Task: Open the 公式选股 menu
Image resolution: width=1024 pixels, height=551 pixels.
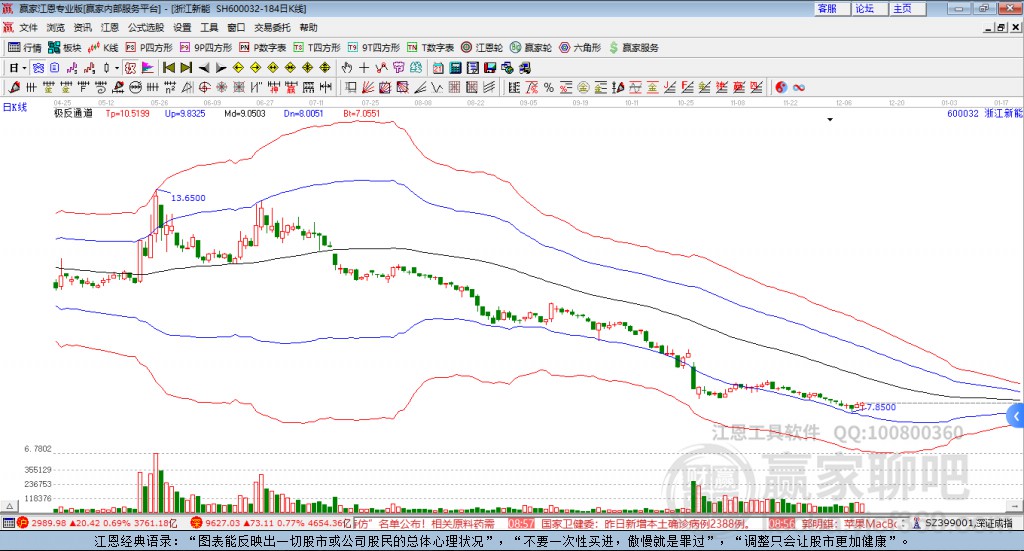Action: [146, 27]
